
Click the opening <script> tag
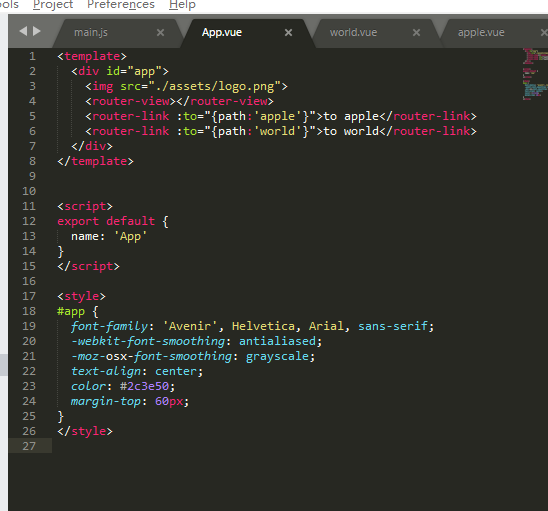85,206
